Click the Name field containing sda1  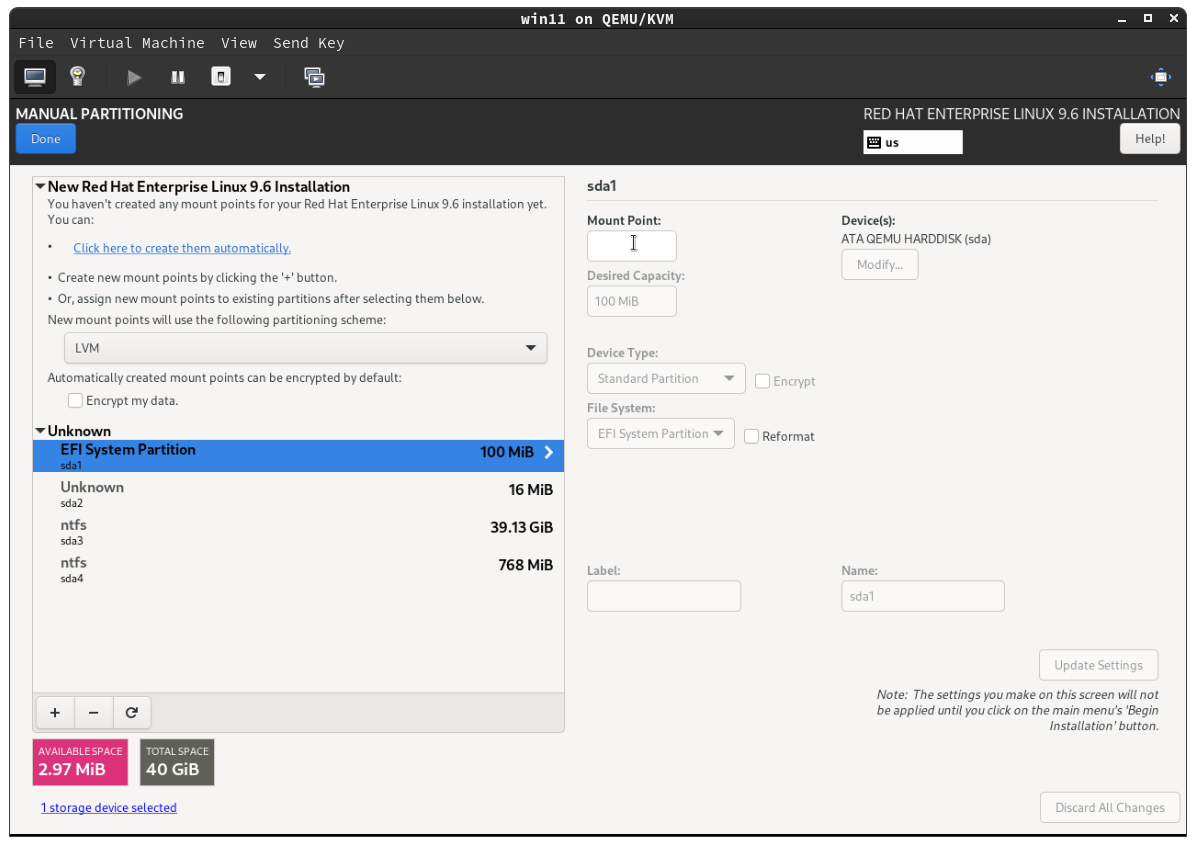click(x=922, y=596)
